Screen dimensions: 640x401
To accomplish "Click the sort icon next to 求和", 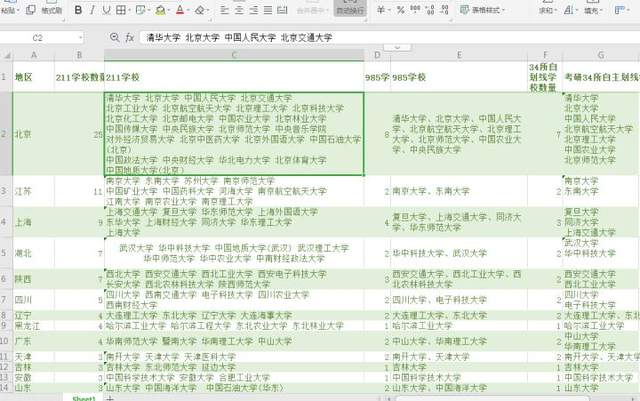I will pos(569,10).
